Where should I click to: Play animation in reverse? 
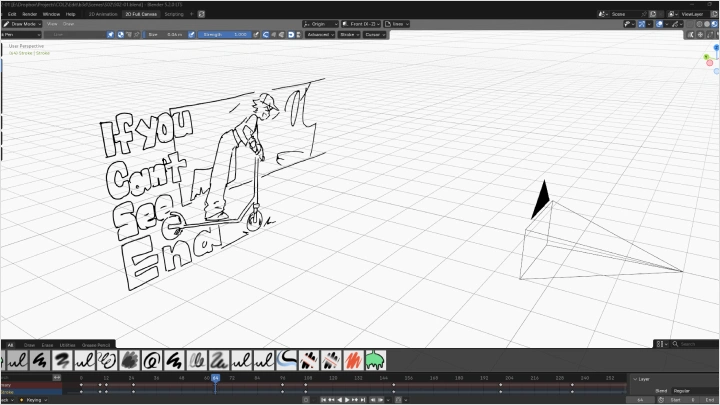pyautogui.click(x=339, y=400)
